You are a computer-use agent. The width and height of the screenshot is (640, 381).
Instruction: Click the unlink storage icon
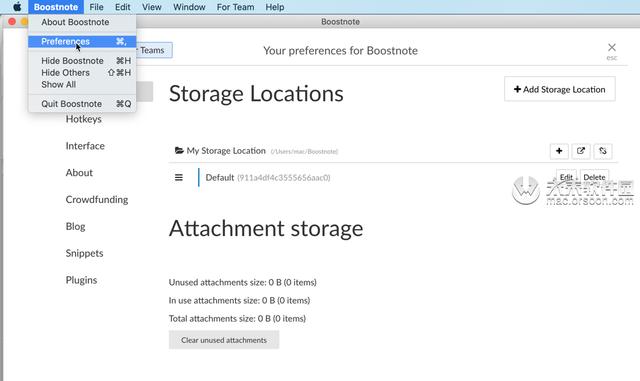point(603,151)
